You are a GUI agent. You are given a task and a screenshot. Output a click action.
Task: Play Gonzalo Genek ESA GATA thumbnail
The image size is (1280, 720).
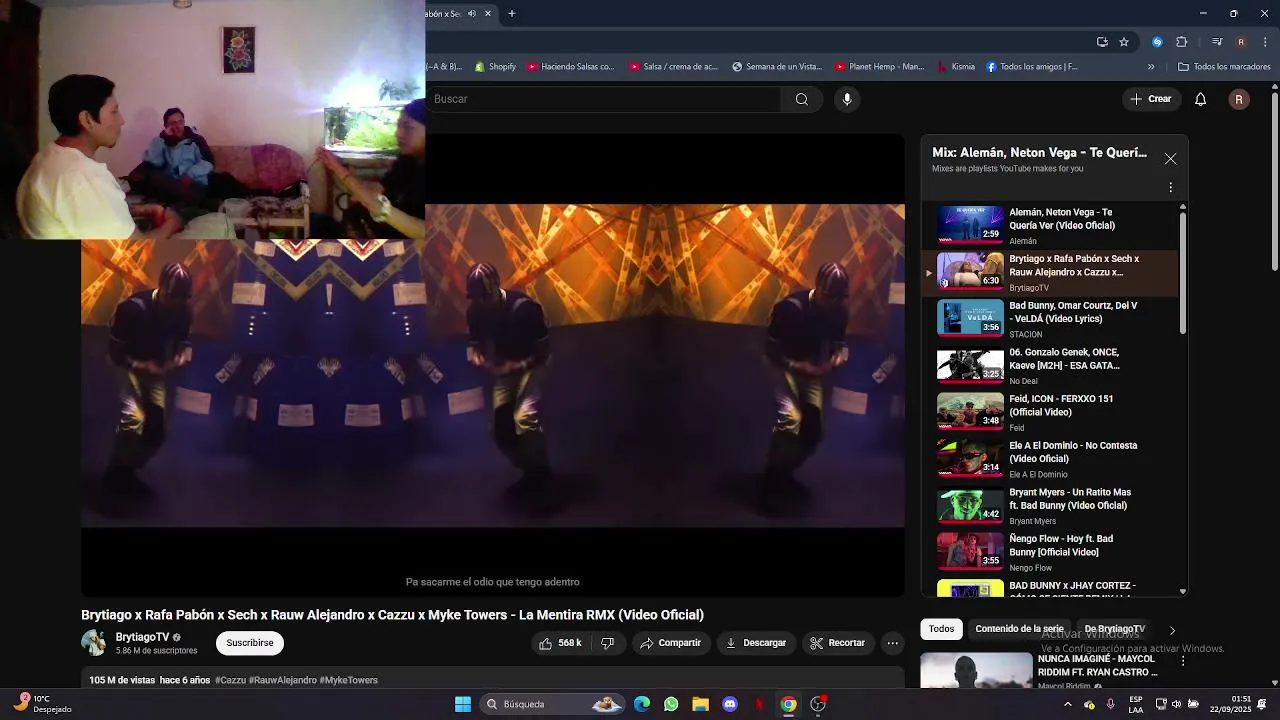(970, 365)
